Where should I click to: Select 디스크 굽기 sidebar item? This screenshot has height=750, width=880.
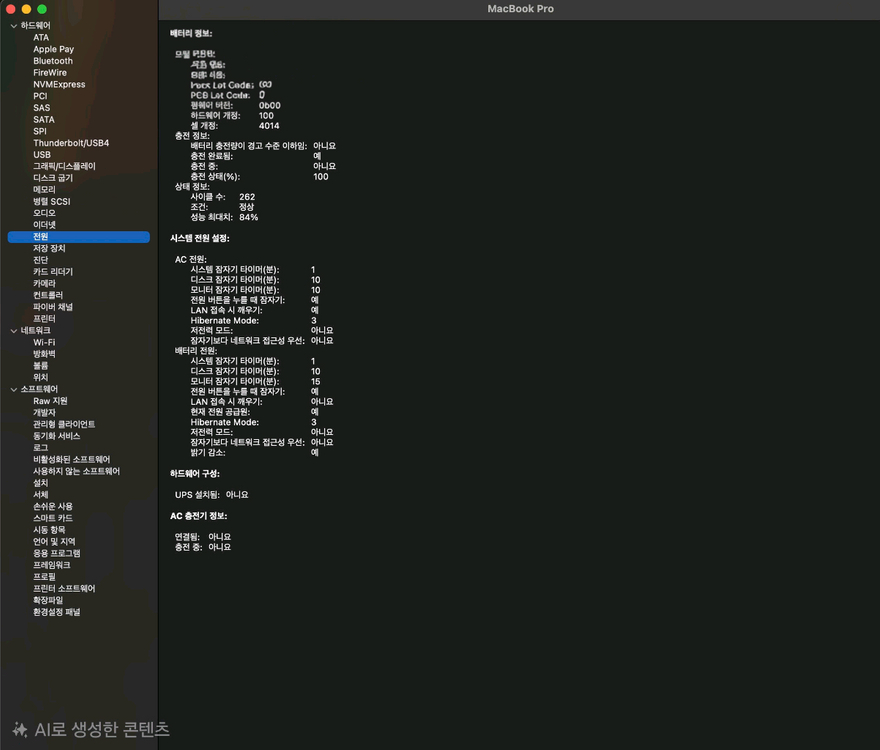click(53, 178)
